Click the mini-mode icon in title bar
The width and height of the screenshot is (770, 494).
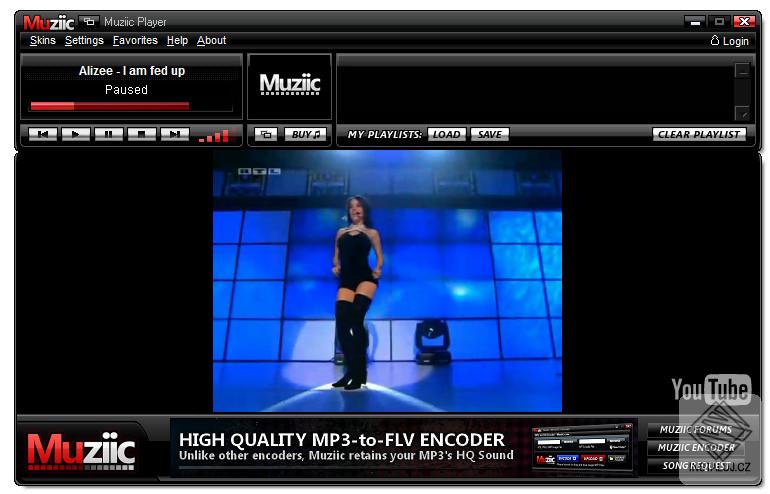[x=89, y=22]
